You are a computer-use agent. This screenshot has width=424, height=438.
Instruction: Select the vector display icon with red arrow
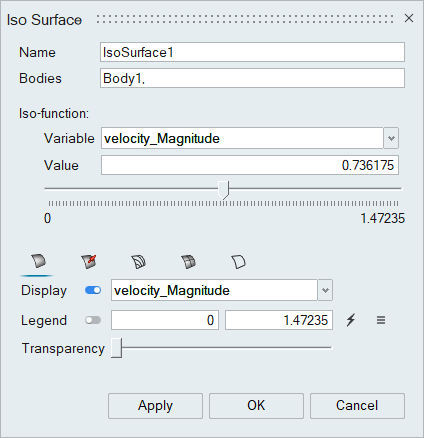tap(89, 262)
